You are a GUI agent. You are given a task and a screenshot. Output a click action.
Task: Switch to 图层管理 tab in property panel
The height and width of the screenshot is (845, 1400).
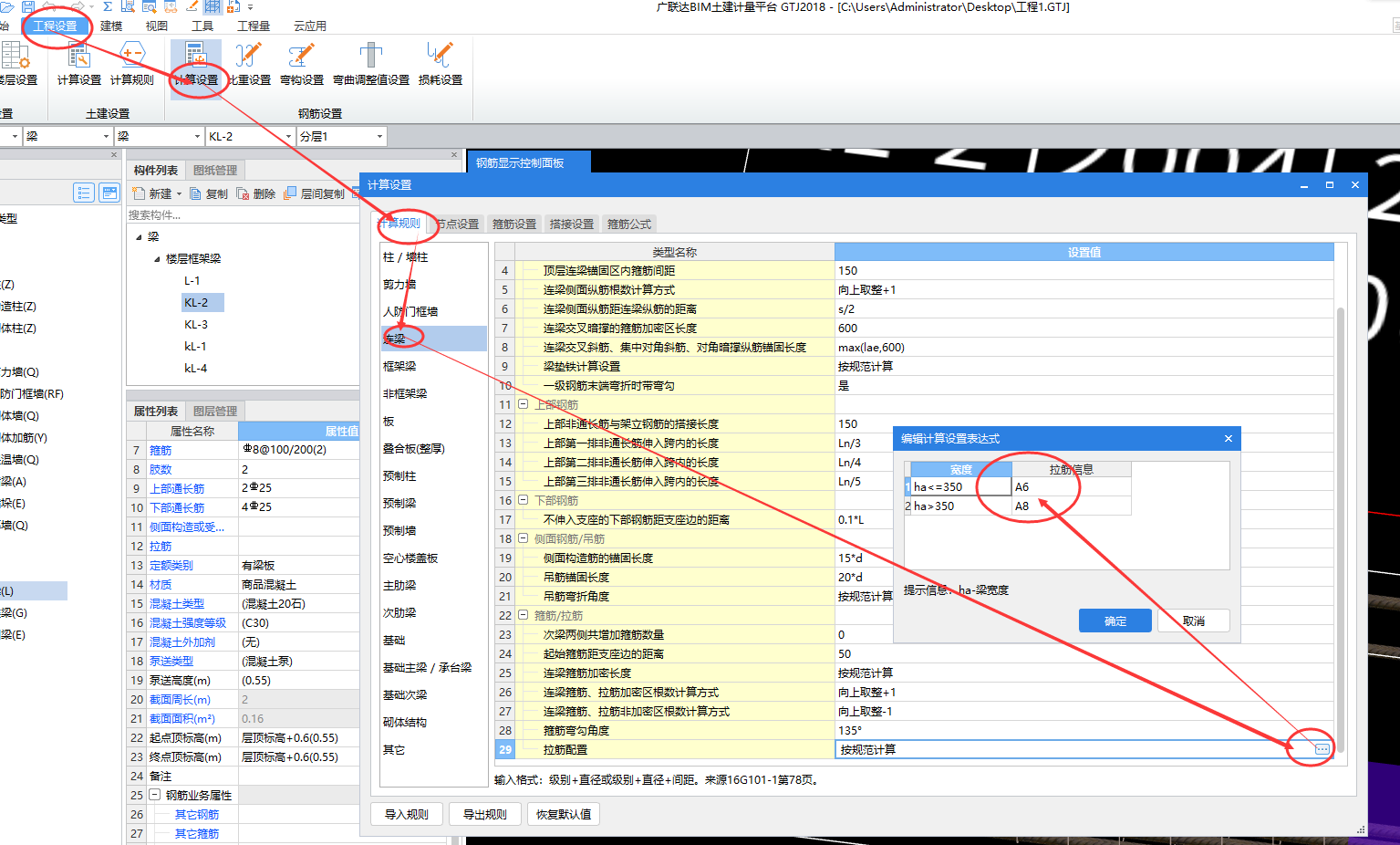[215, 411]
